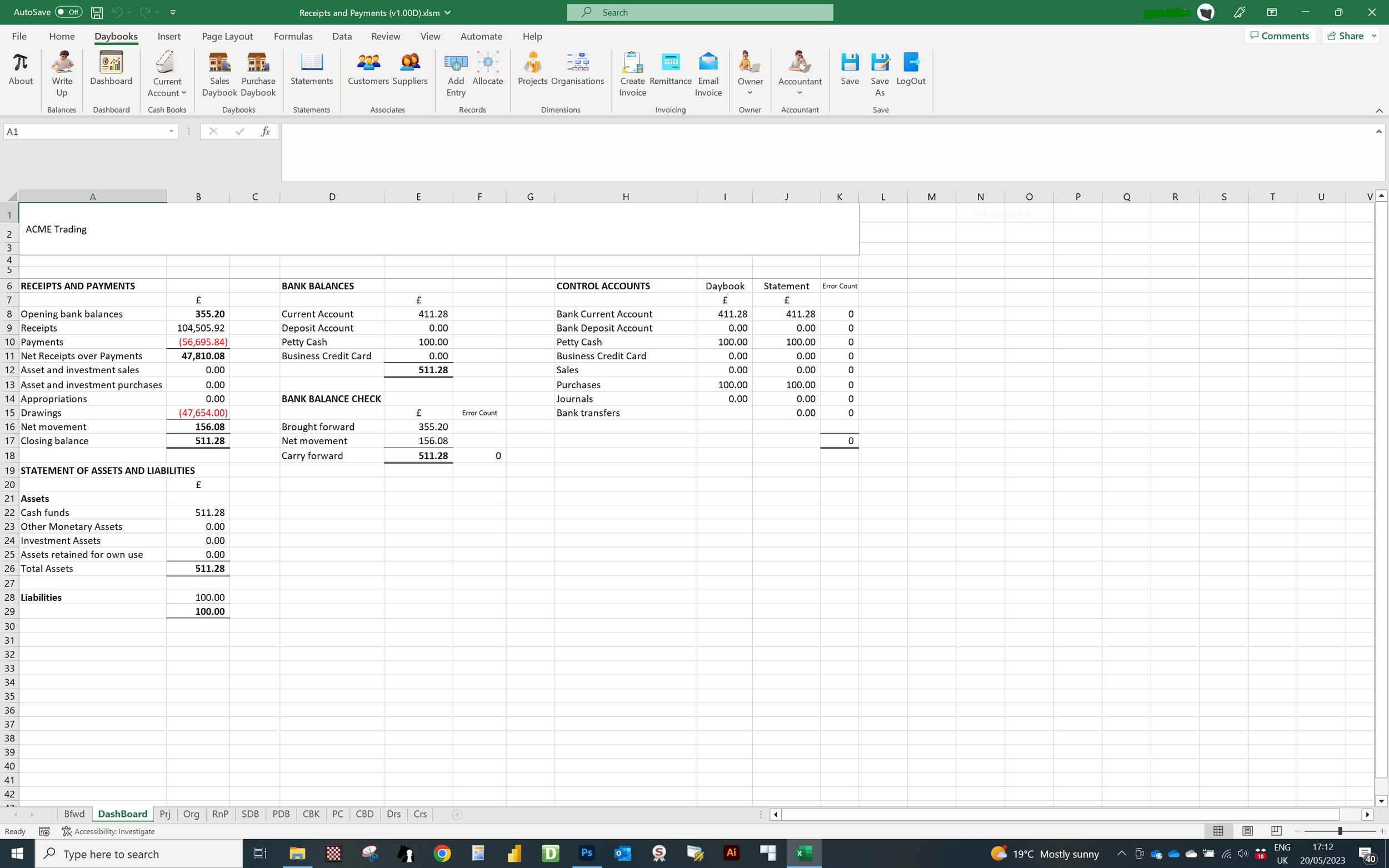
Task: Launch the Create Invoice tool
Action: pyautogui.click(x=632, y=74)
